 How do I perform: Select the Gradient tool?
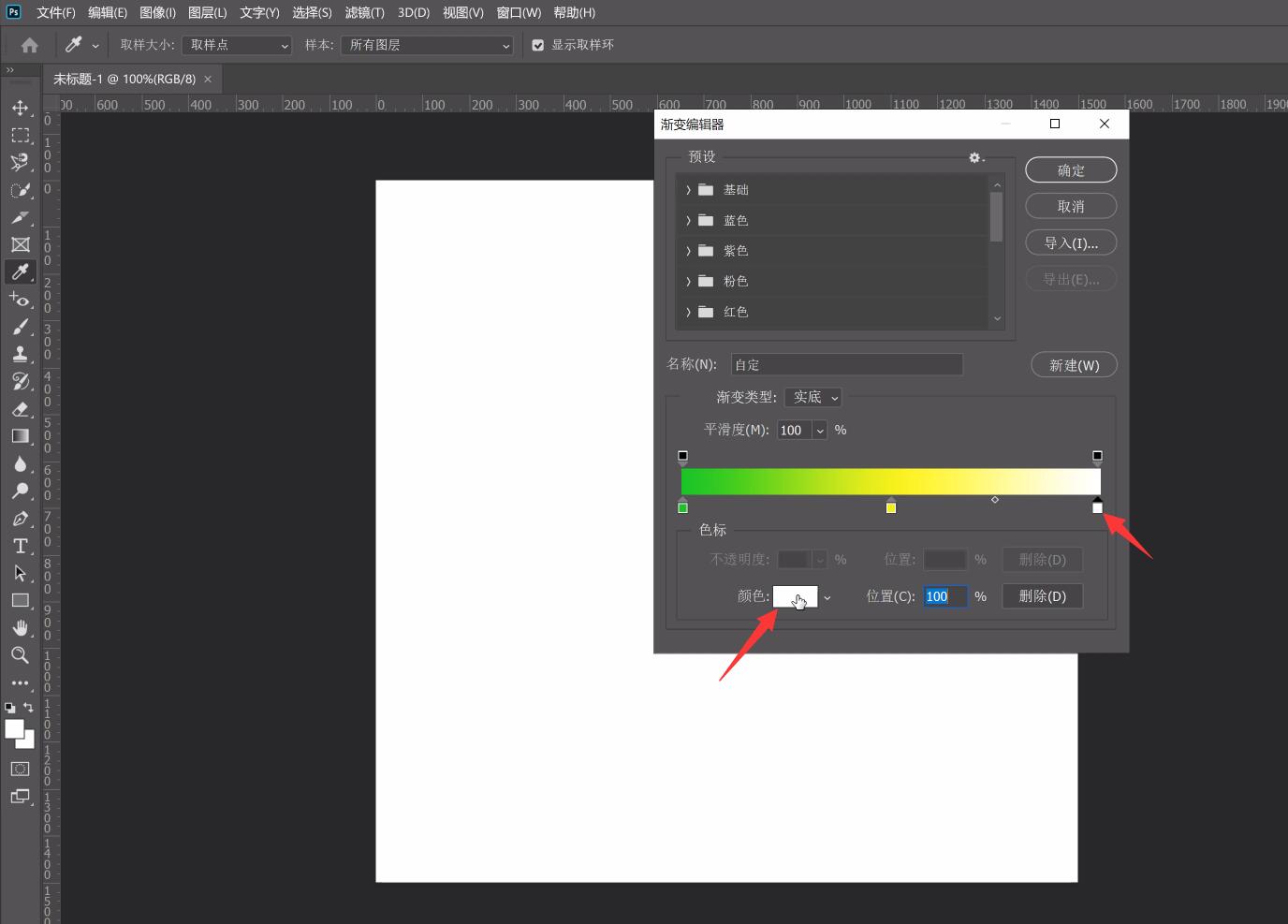click(20, 436)
